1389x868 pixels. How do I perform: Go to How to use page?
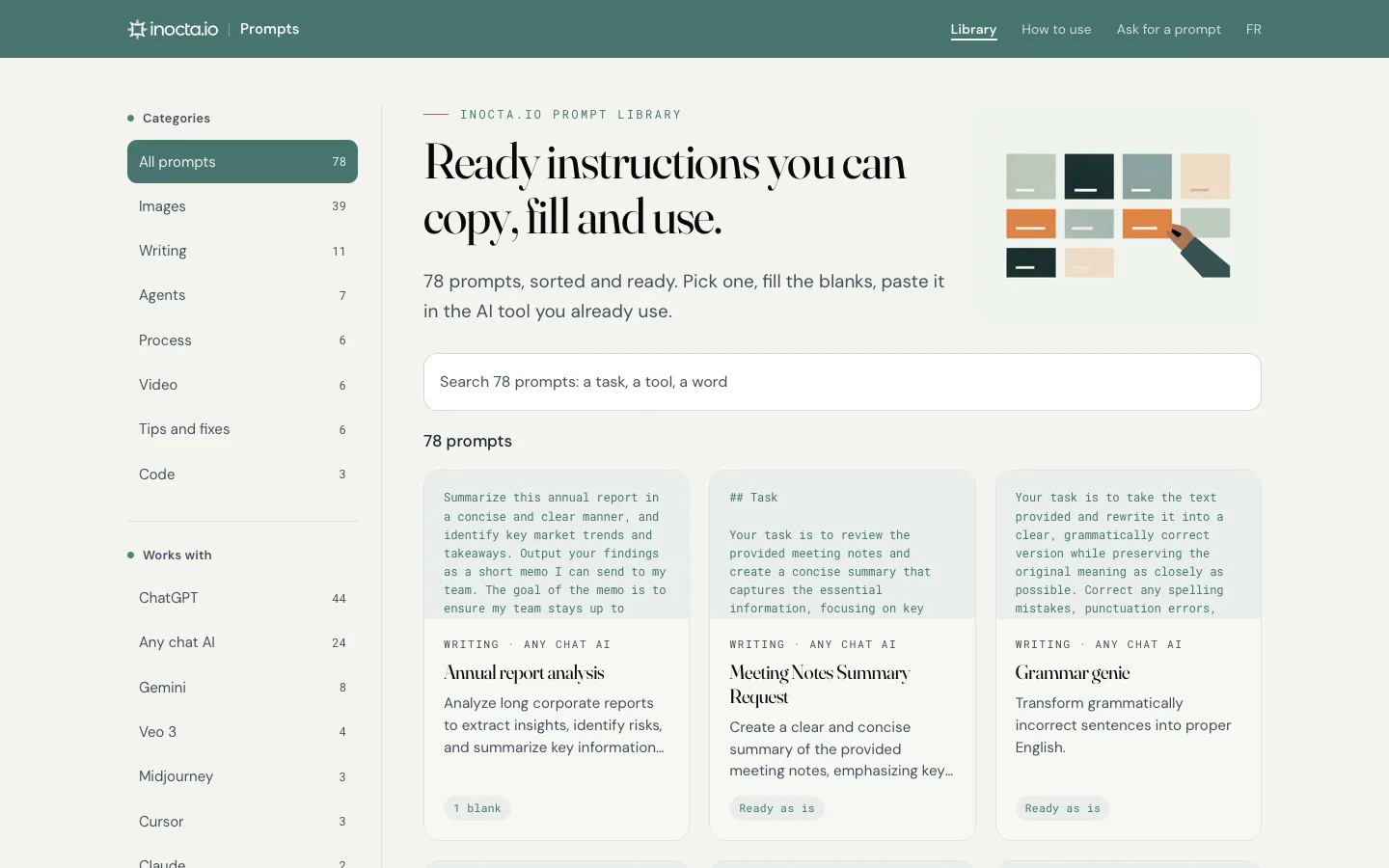coord(1056,29)
